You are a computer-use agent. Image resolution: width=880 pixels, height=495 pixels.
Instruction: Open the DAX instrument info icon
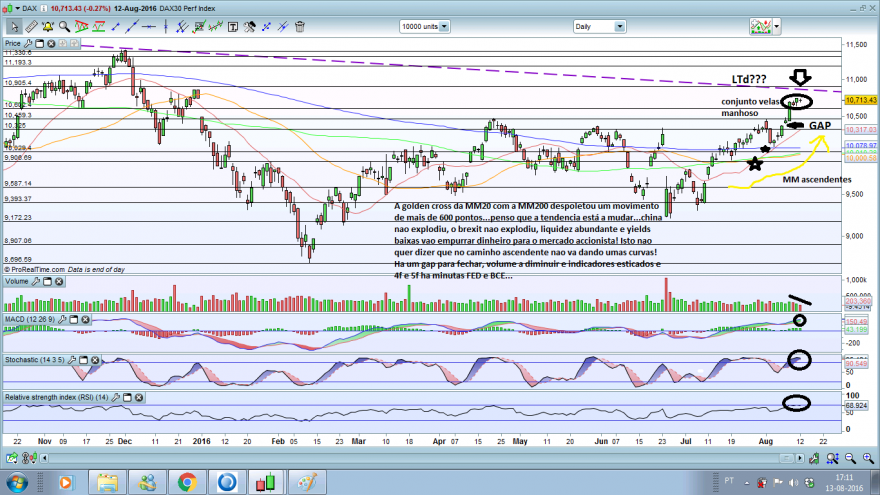pyautogui.click(x=44, y=8)
